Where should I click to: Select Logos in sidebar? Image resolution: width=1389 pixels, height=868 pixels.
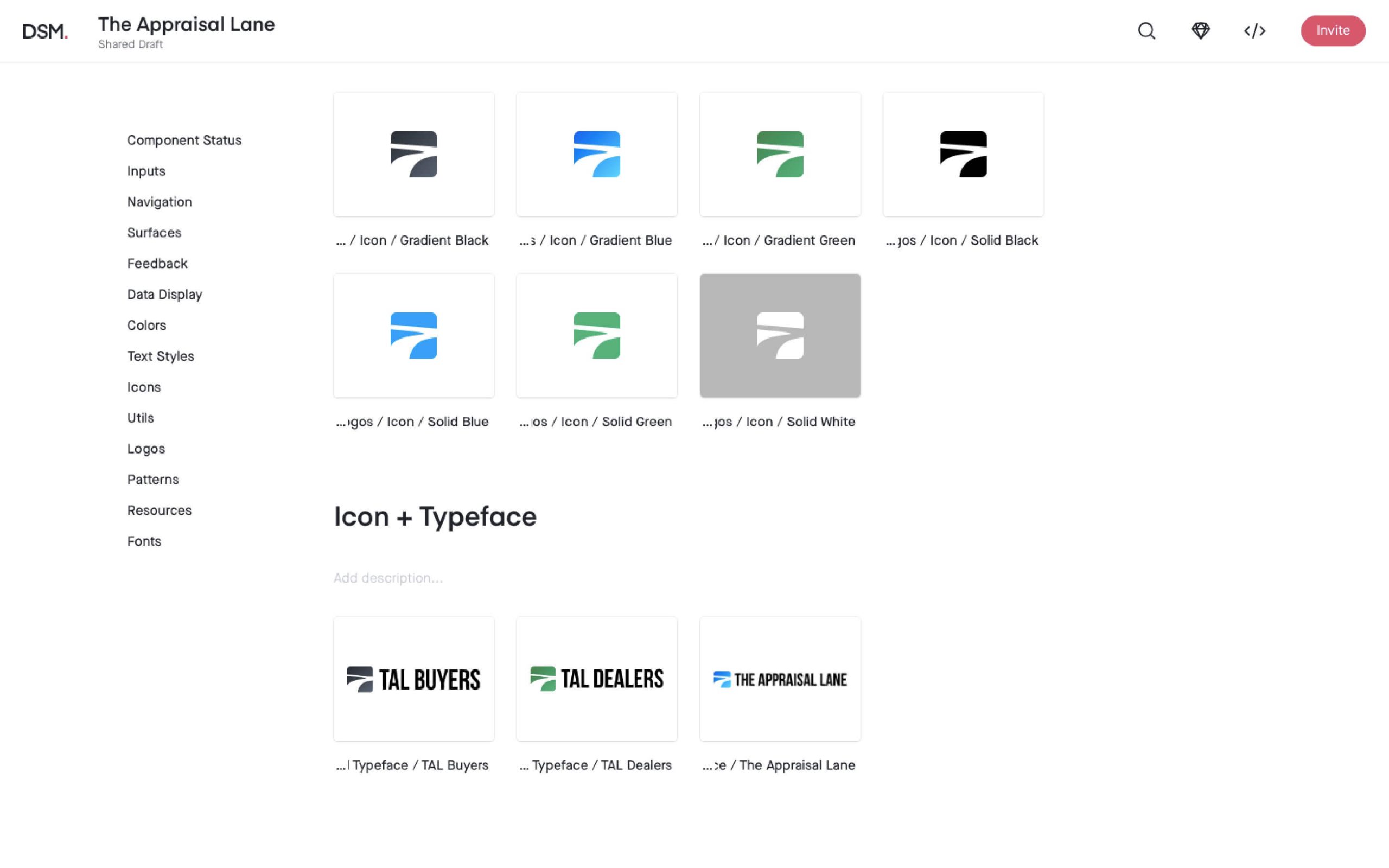tap(146, 449)
